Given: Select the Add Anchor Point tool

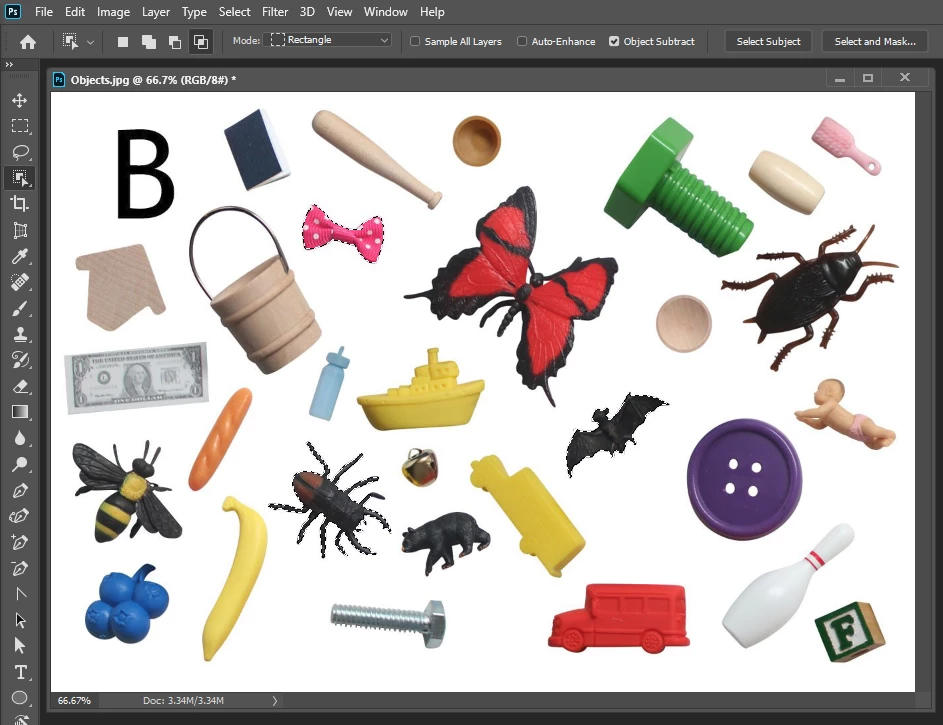Looking at the screenshot, I should [20, 542].
